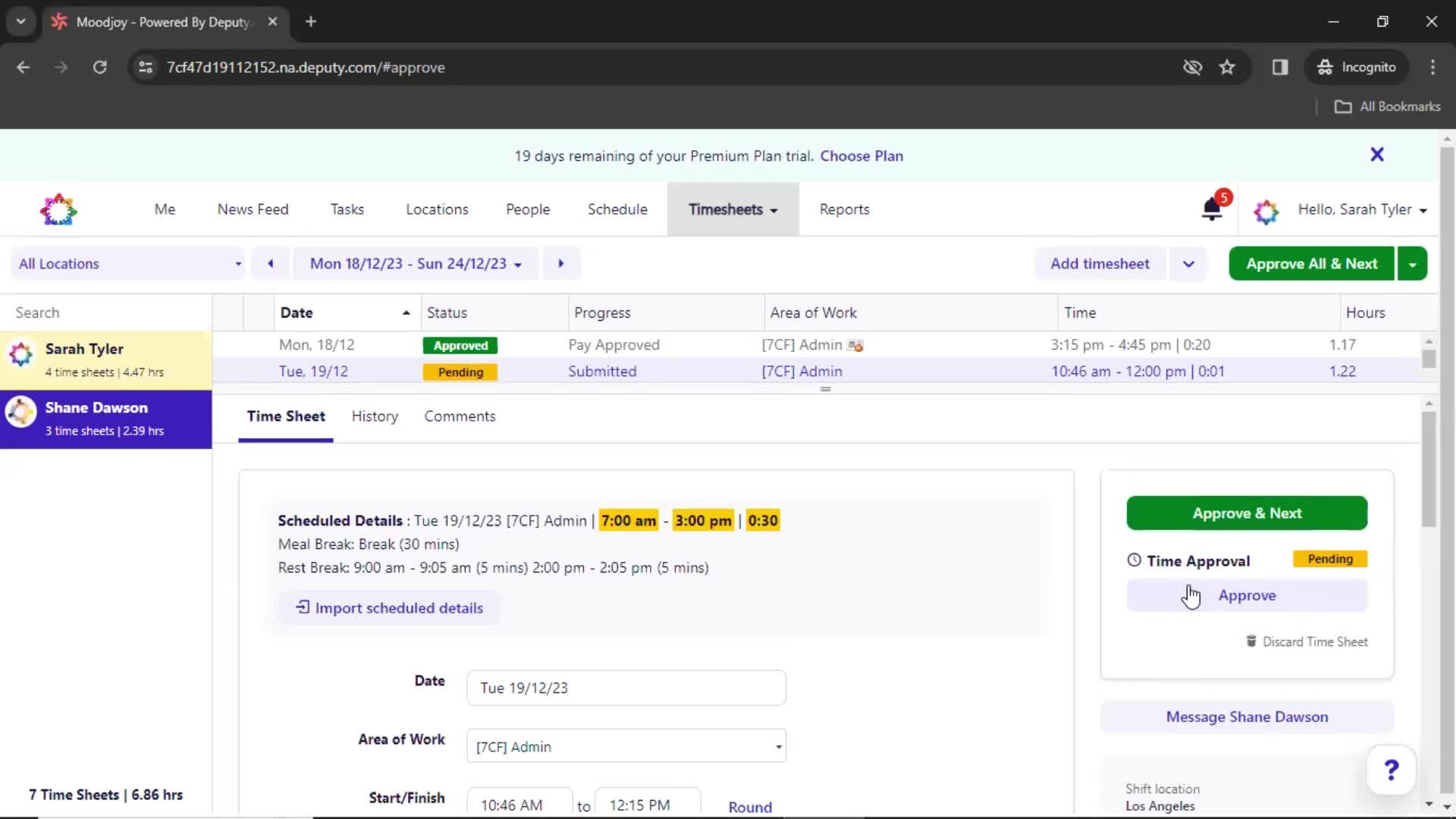This screenshot has height=819, width=1456.
Task: Click the bell notifications icon
Action: click(x=1213, y=209)
